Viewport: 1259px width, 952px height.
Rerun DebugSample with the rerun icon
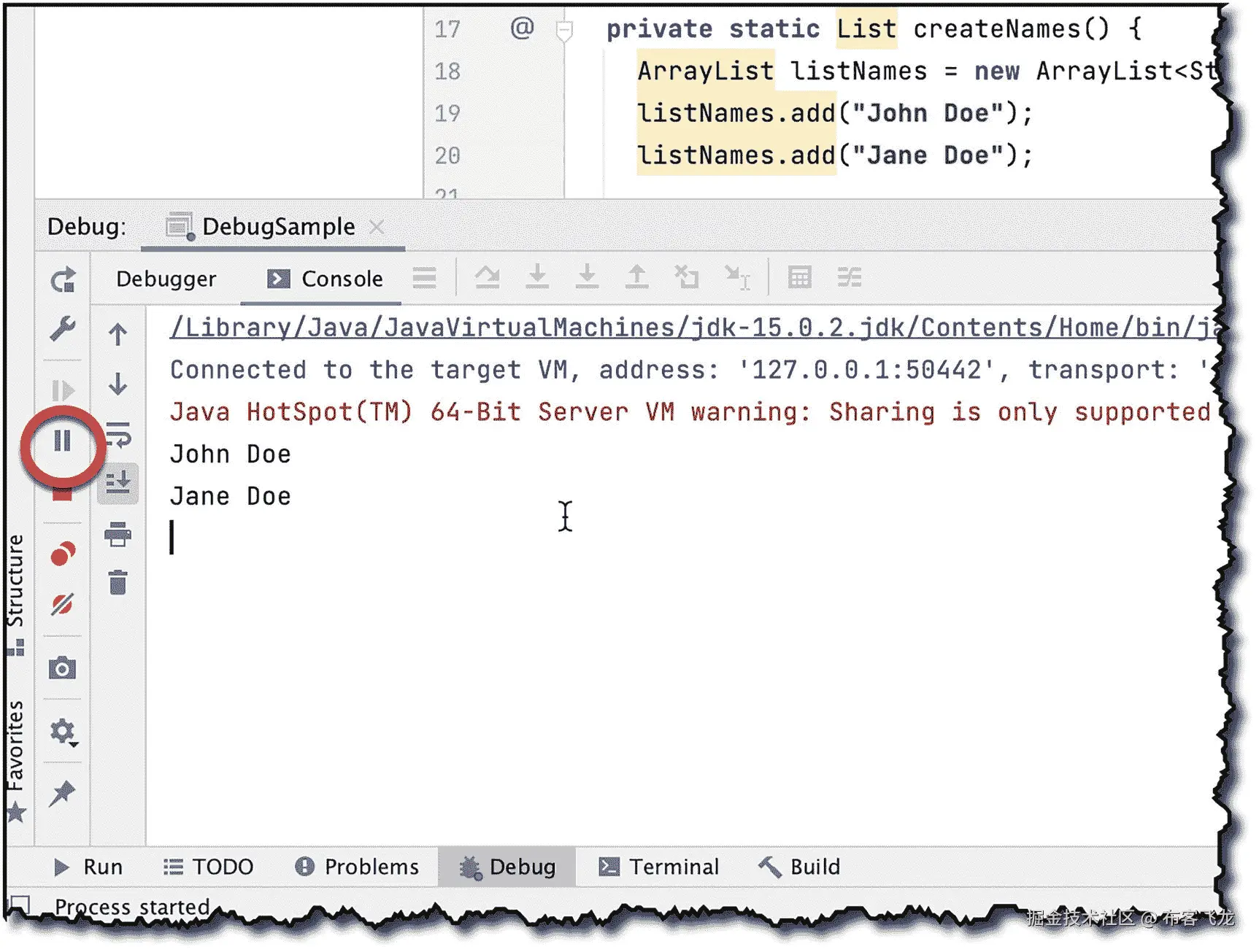[x=63, y=280]
